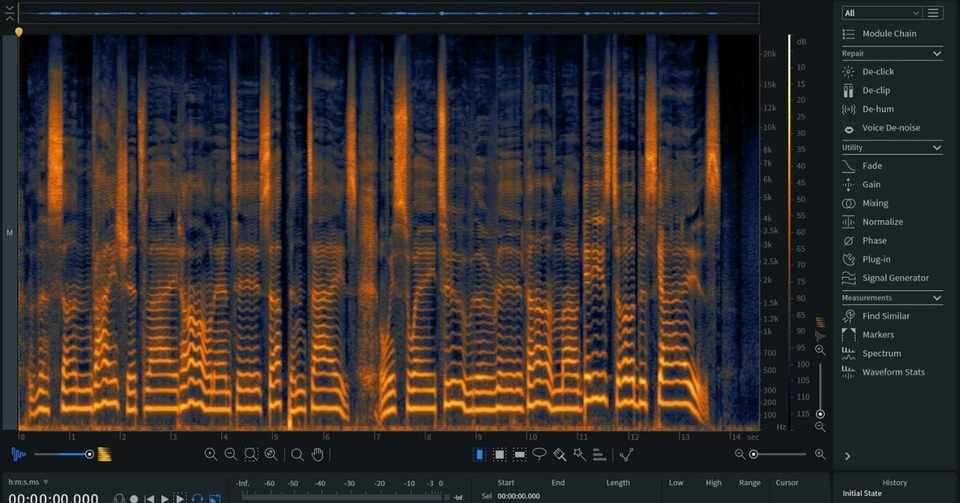The width and height of the screenshot is (960, 503).
Task: Expand the side panel chevron arrow
Action: click(847, 456)
